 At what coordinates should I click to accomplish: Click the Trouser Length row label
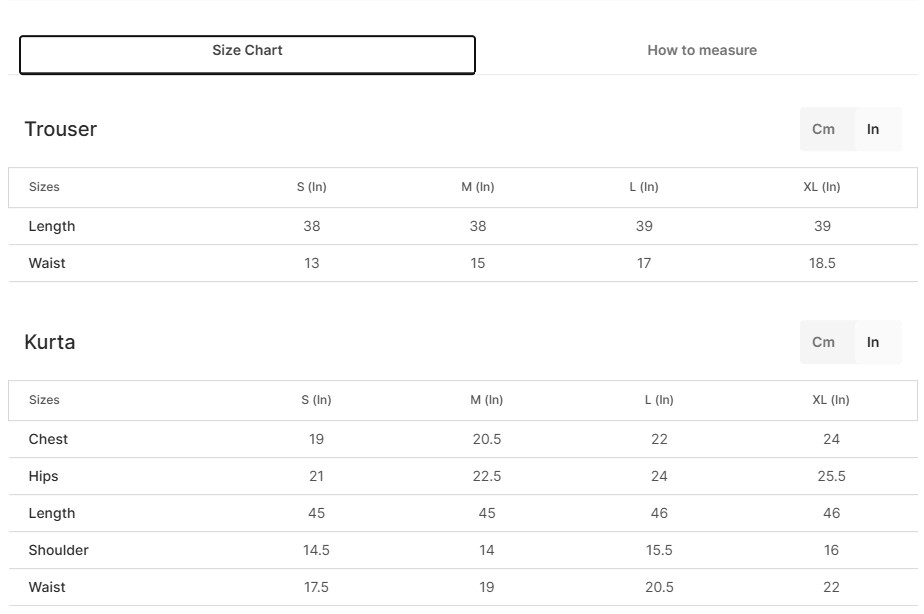[52, 226]
